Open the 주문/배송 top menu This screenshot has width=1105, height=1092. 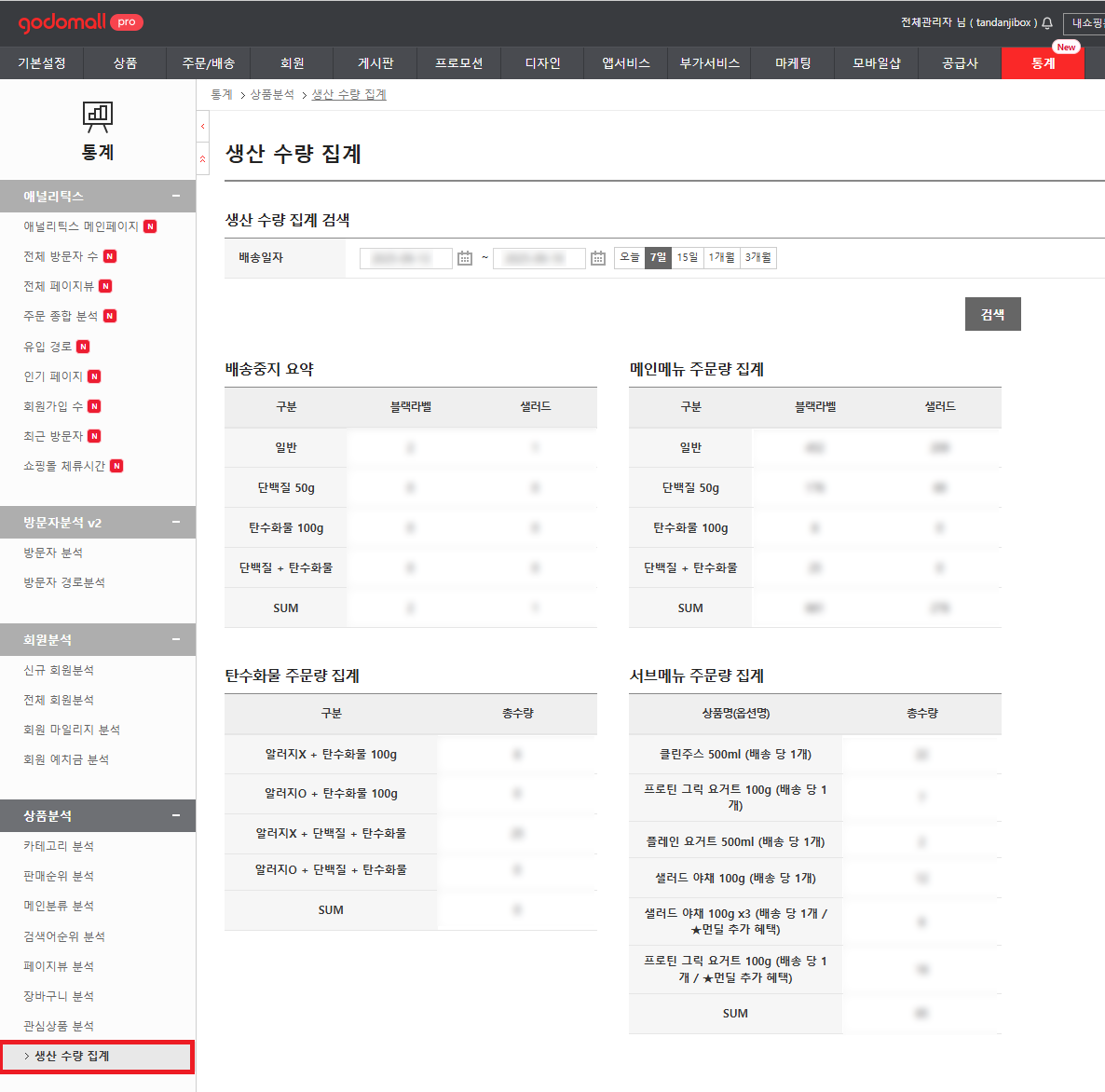click(x=209, y=63)
